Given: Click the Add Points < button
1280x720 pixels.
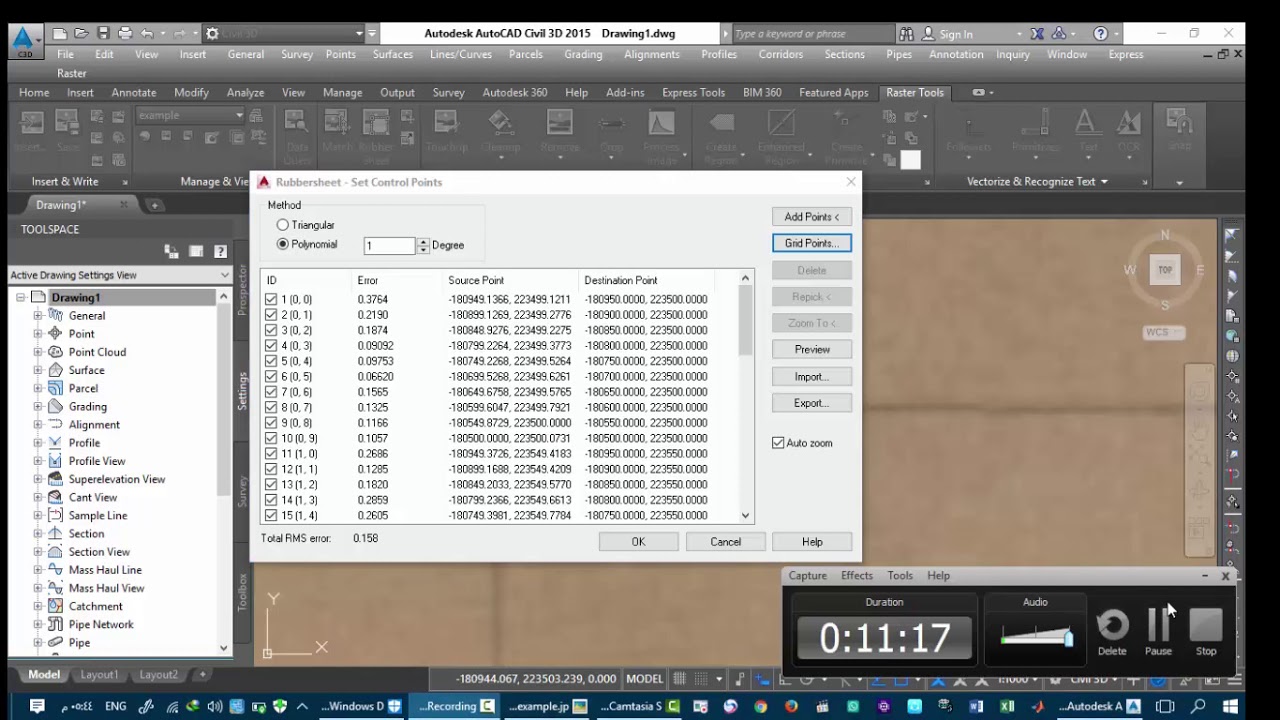Looking at the screenshot, I should click(811, 217).
